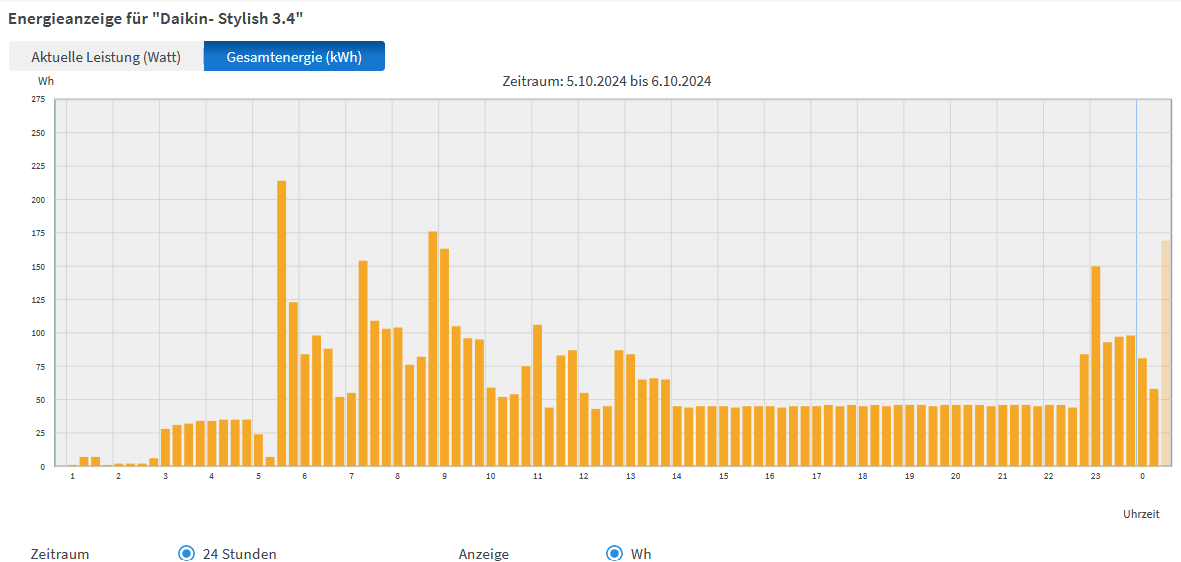Image resolution: width=1181 pixels, height=562 pixels.
Task: Click the 154 Wh bar after hour 7
Action: tap(363, 363)
